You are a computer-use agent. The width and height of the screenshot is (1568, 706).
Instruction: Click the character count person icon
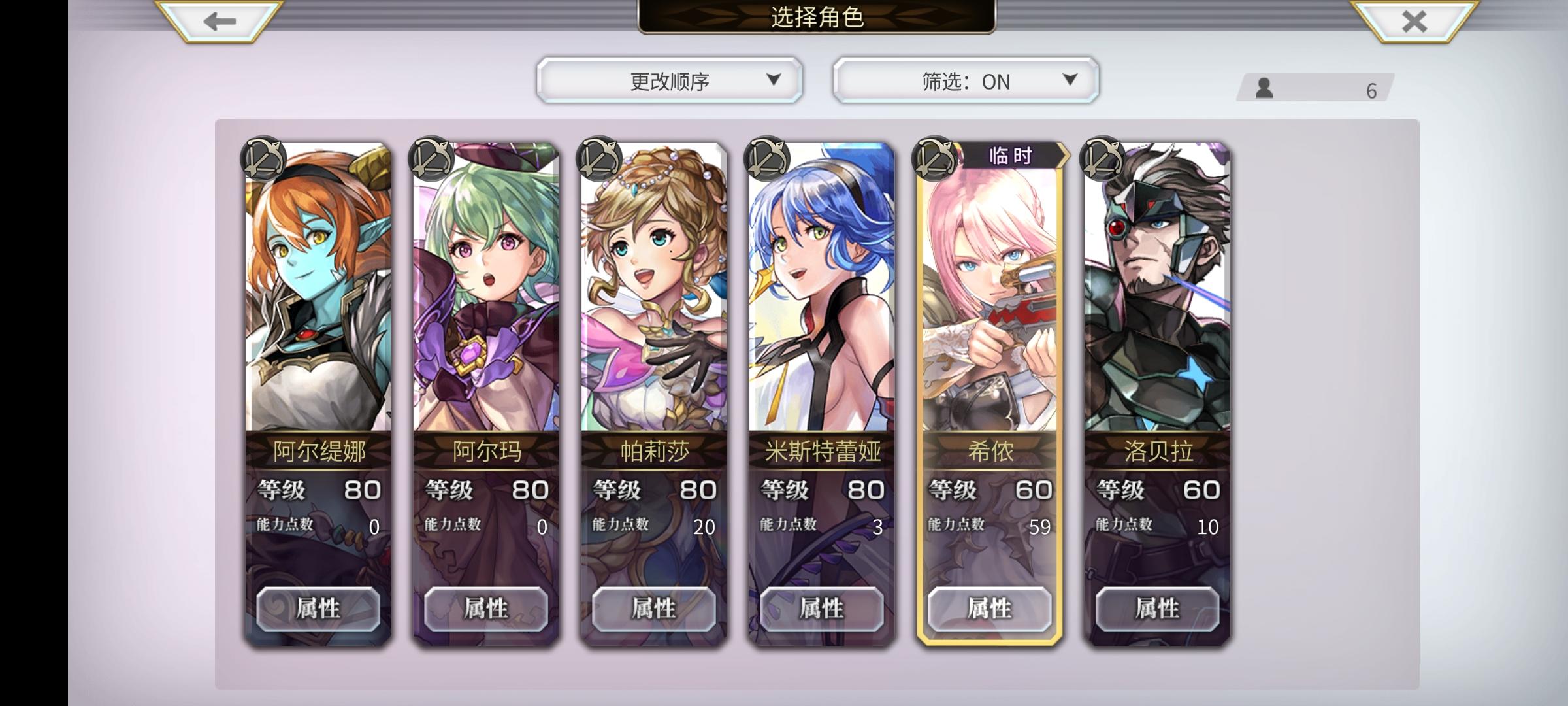click(1264, 88)
